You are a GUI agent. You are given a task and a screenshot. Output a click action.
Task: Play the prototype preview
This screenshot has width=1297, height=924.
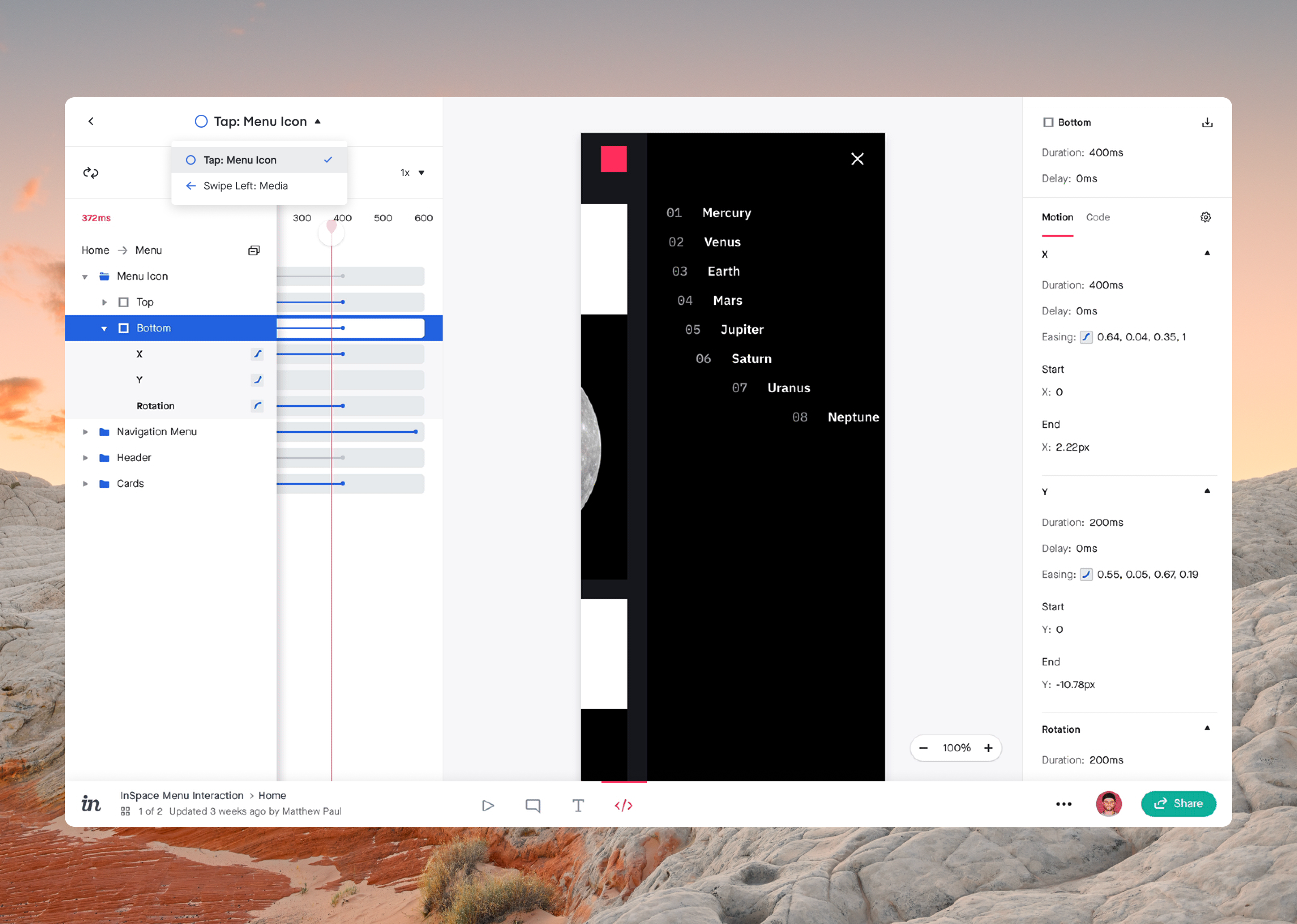tap(488, 805)
